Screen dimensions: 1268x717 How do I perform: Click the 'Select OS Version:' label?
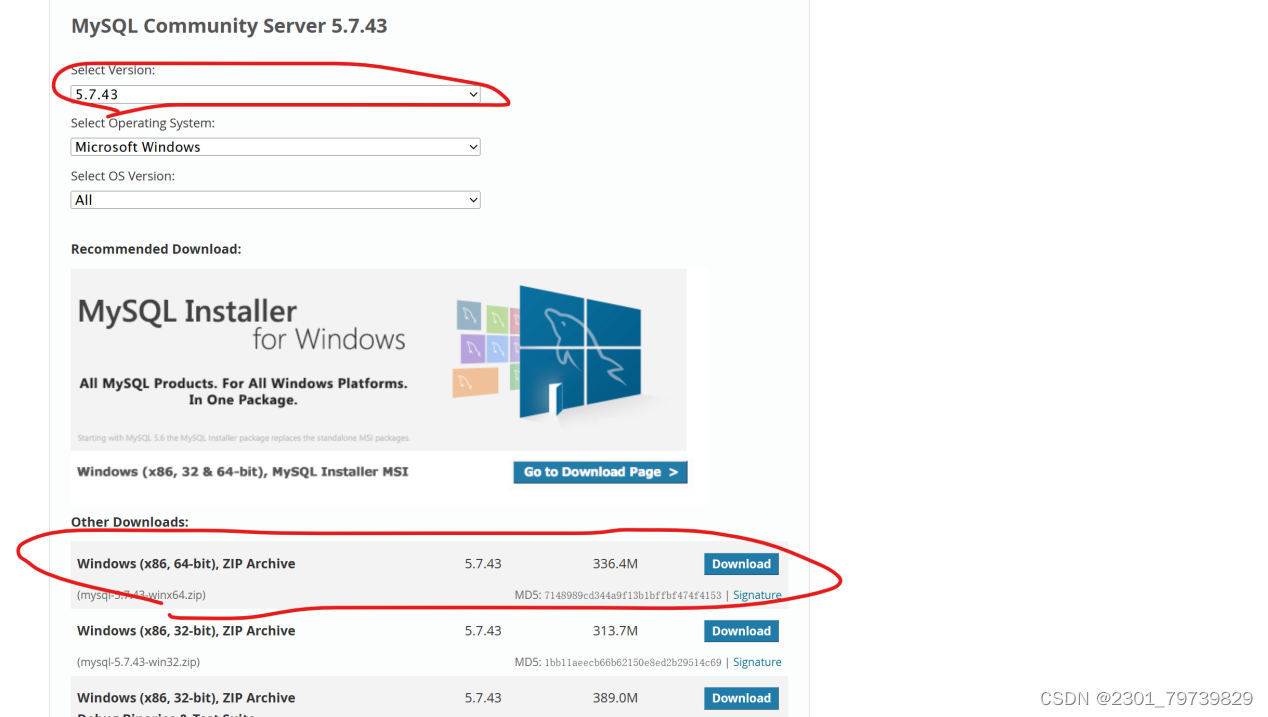point(123,176)
